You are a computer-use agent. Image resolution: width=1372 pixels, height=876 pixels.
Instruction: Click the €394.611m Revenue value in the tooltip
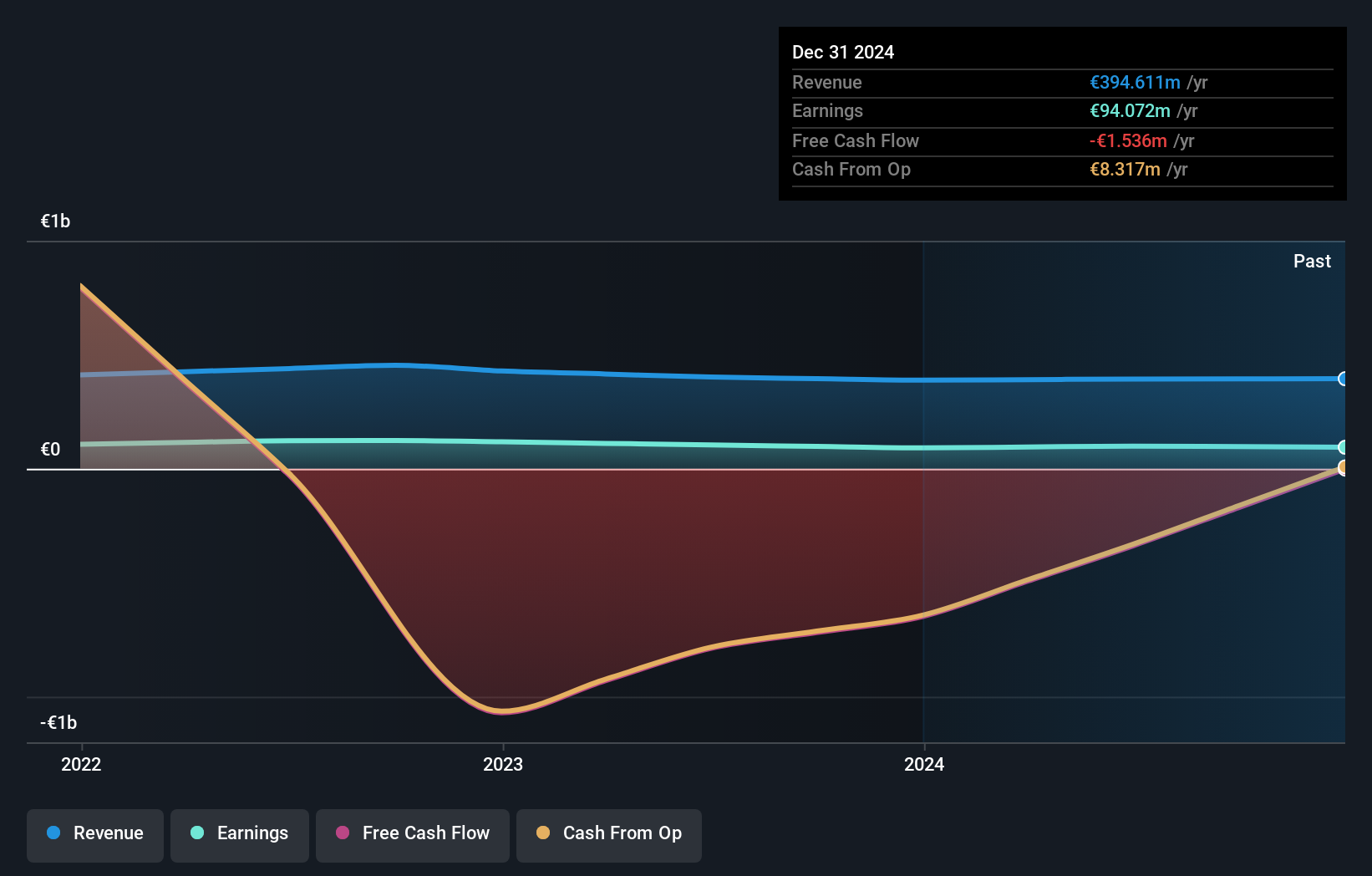1135,83
